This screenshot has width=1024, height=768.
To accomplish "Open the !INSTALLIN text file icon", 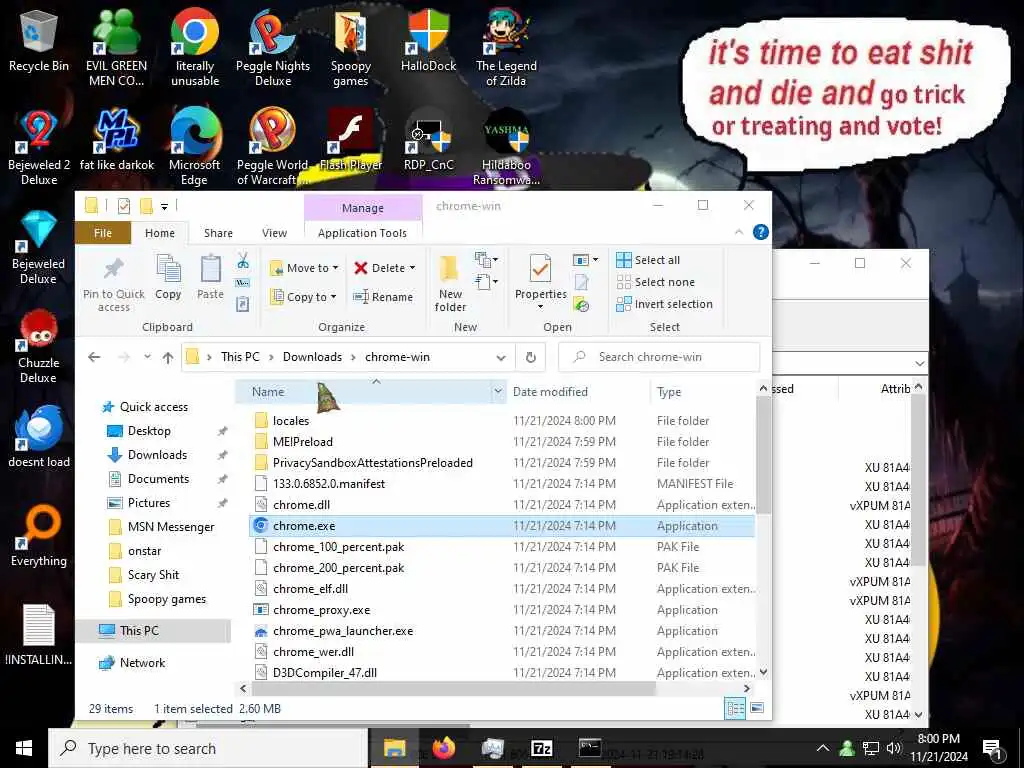I will coord(39,635).
